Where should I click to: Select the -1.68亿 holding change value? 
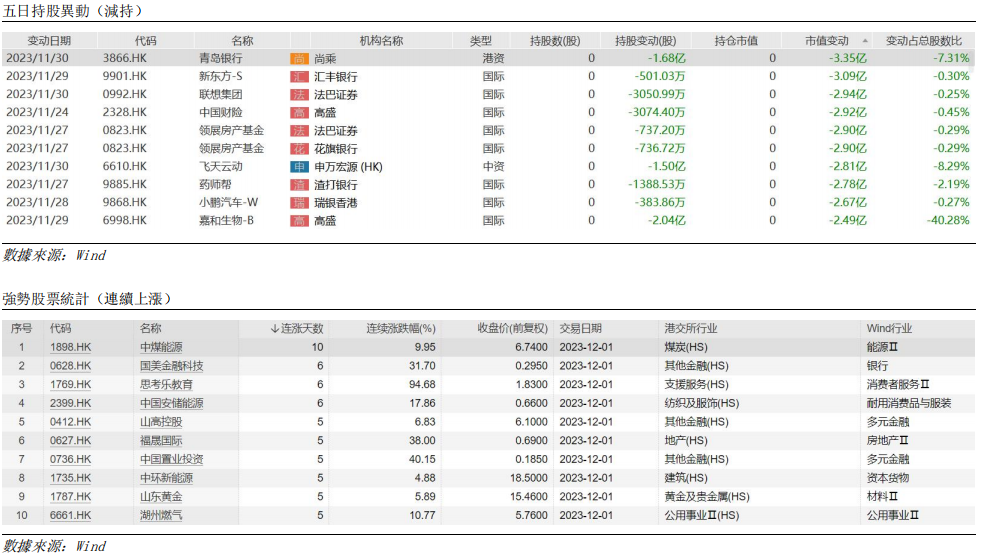click(x=667, y=58)
